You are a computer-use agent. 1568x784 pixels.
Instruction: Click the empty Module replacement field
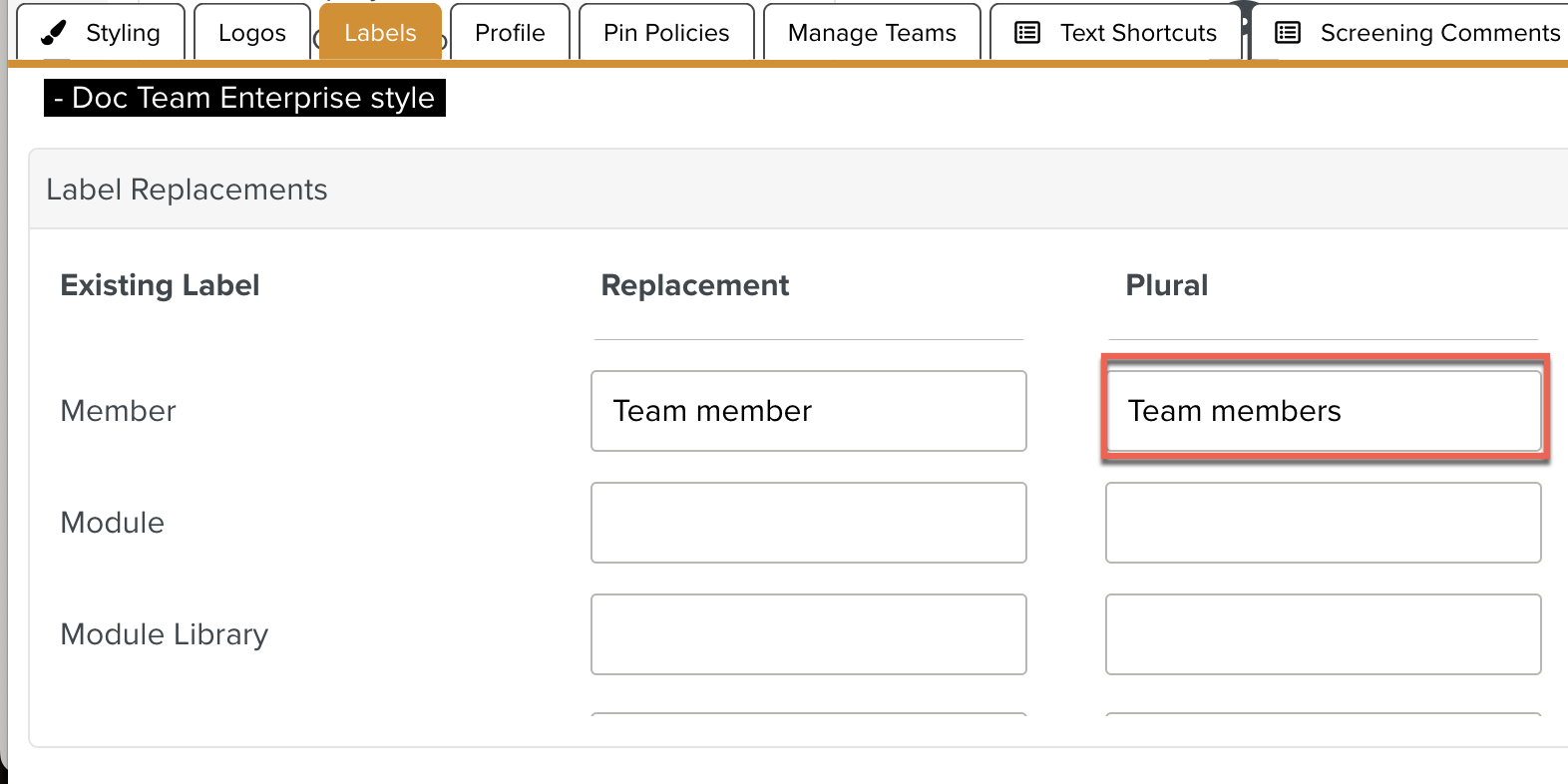(808, 523)
